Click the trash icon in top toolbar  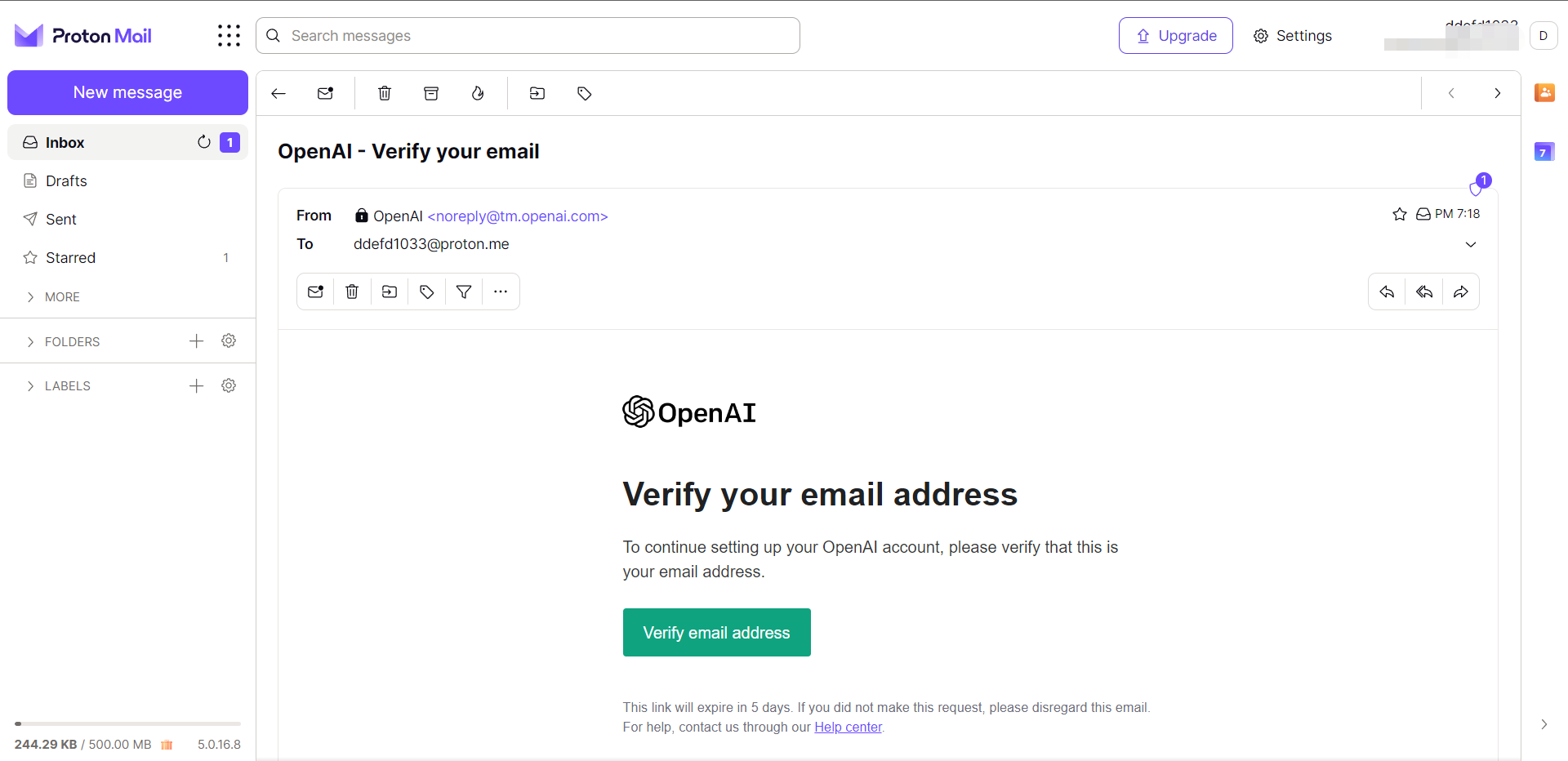coord(385,93)
